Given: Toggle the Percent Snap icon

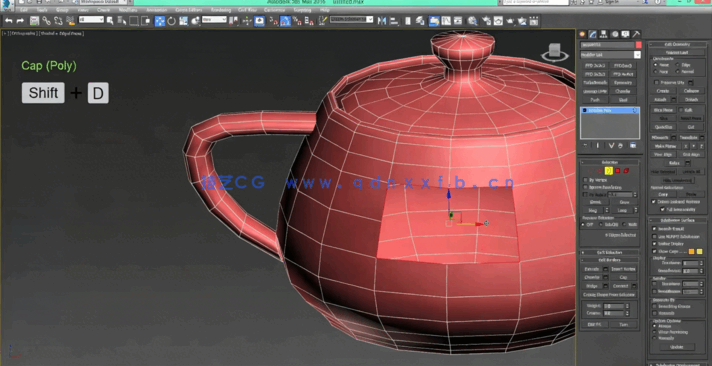Looking at the screenshot, I should coord(297,21).
